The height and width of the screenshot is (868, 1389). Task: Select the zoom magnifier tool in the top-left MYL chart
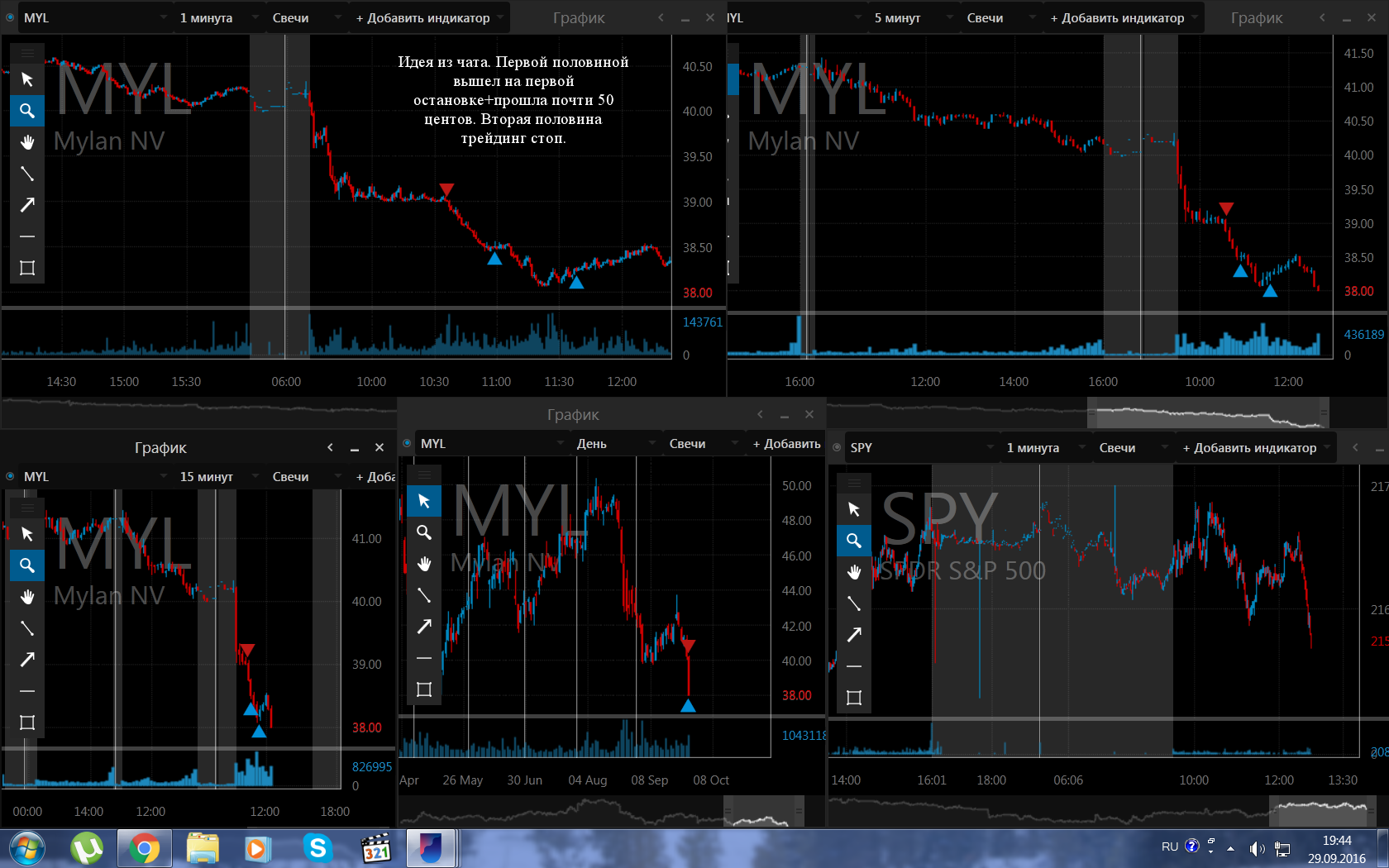(x=27, y=111)
